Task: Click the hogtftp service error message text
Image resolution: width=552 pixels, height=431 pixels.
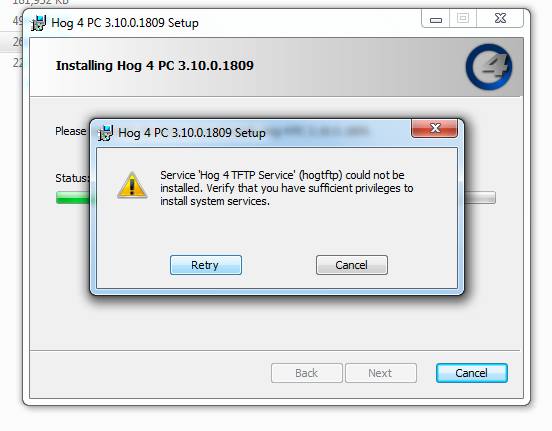Action: [287, 188]
